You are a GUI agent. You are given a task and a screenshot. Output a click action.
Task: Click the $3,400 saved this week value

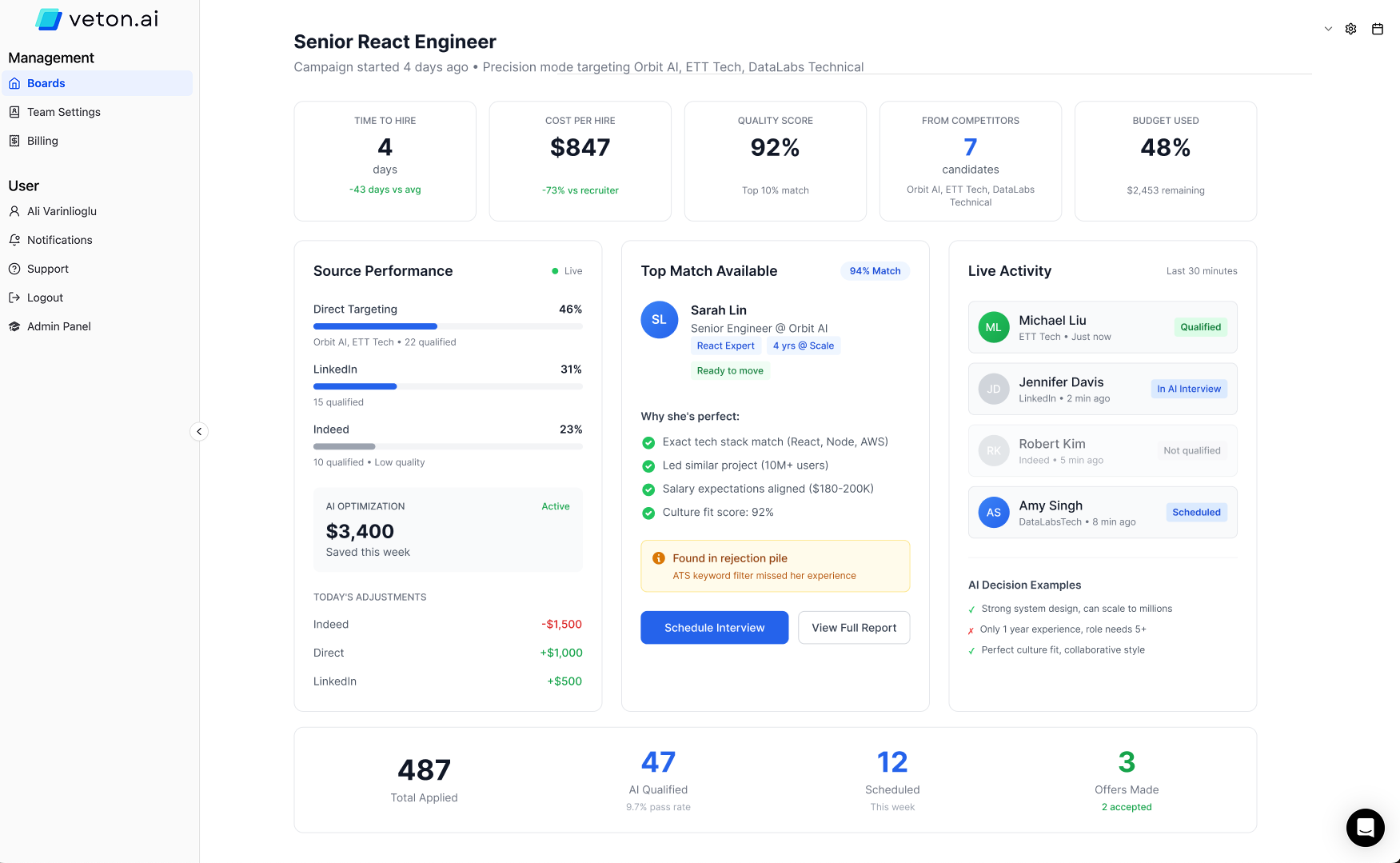pos(360,532)
